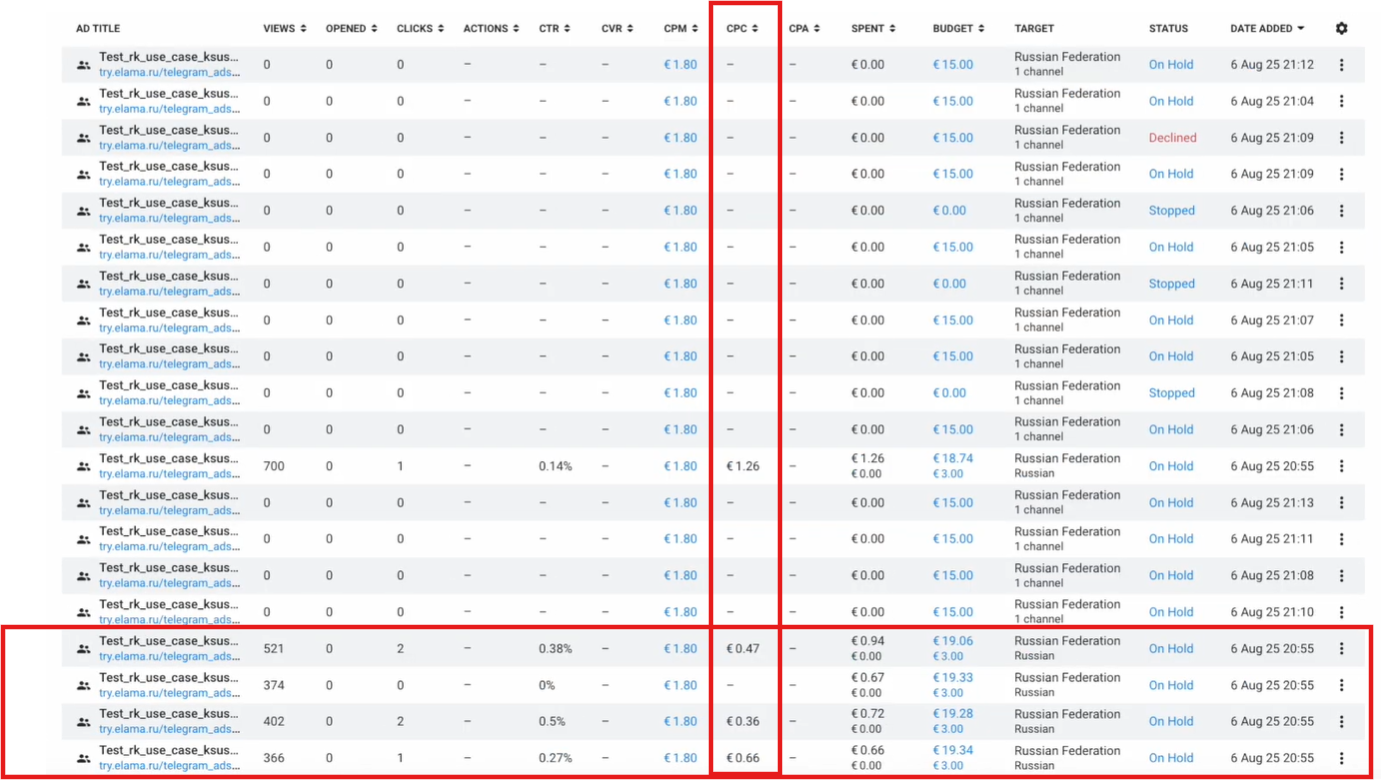Click the red Declined status link

pos(1172,138)
